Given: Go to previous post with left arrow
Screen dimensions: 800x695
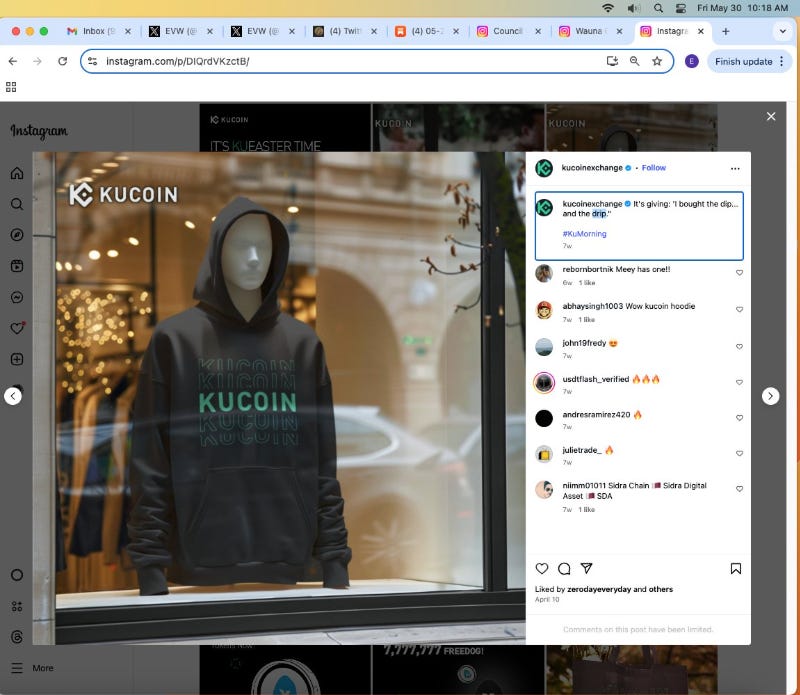Looking at the screenshot, I should (13, 396).
